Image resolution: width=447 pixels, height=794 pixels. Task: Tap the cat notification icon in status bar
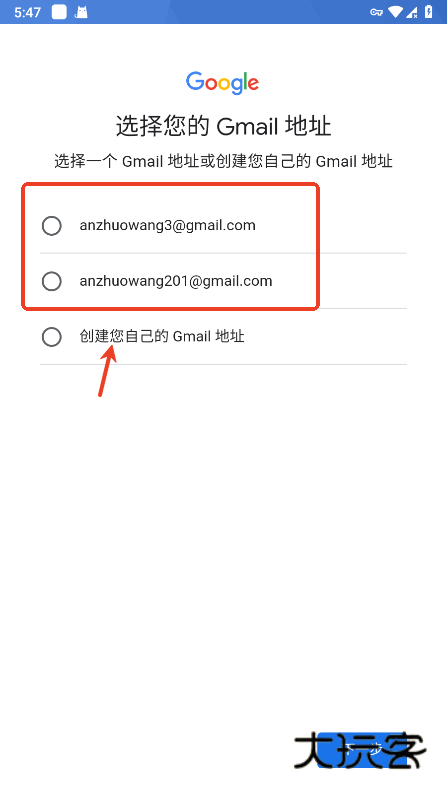pos(81,12)
